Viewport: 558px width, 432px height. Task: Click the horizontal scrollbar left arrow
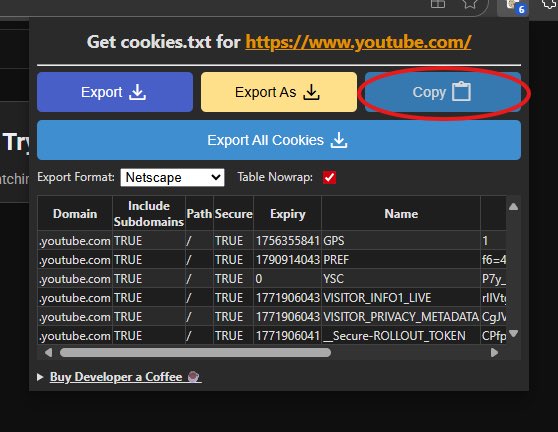coord(48,353)
